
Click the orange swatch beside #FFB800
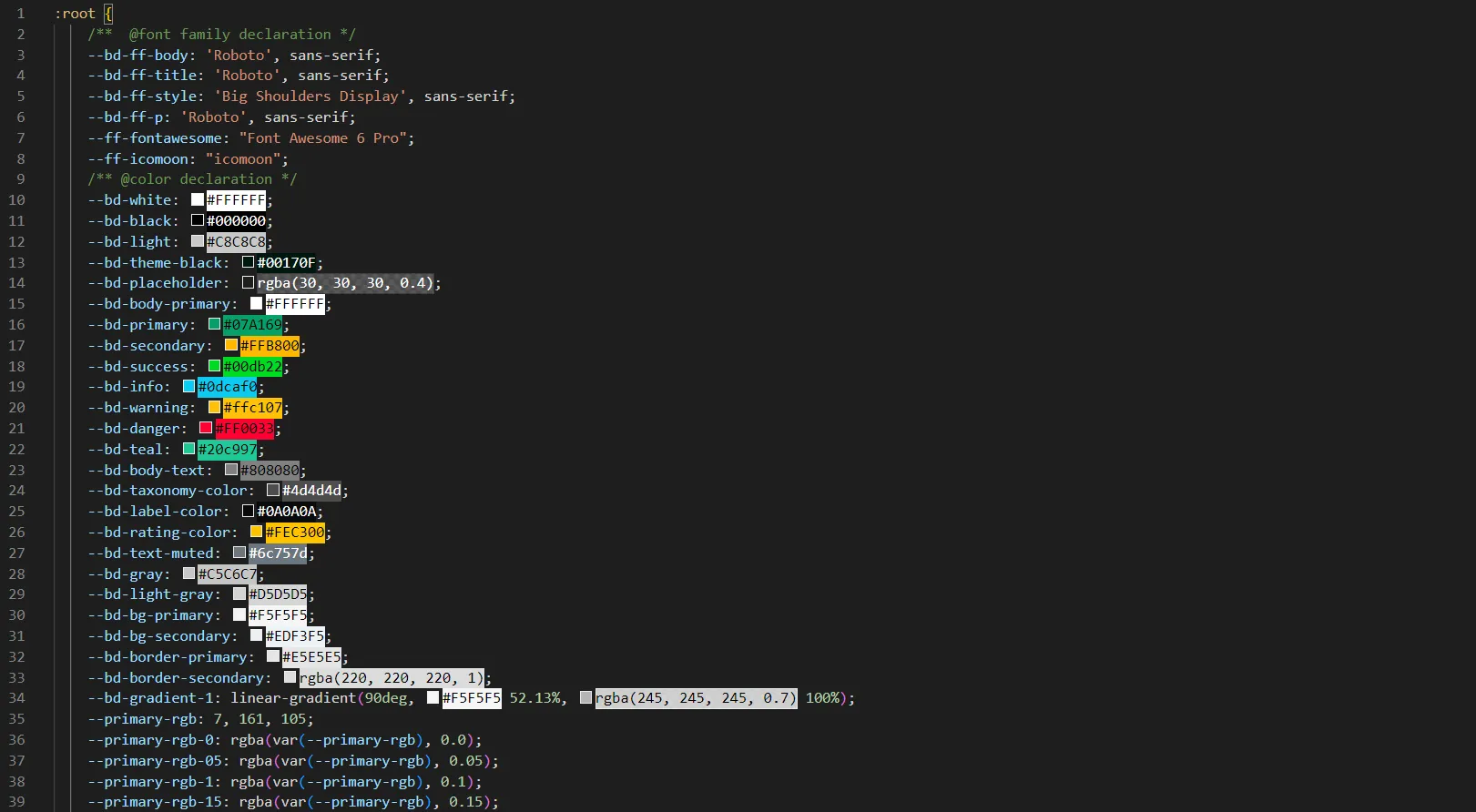(x=231, y=345)
